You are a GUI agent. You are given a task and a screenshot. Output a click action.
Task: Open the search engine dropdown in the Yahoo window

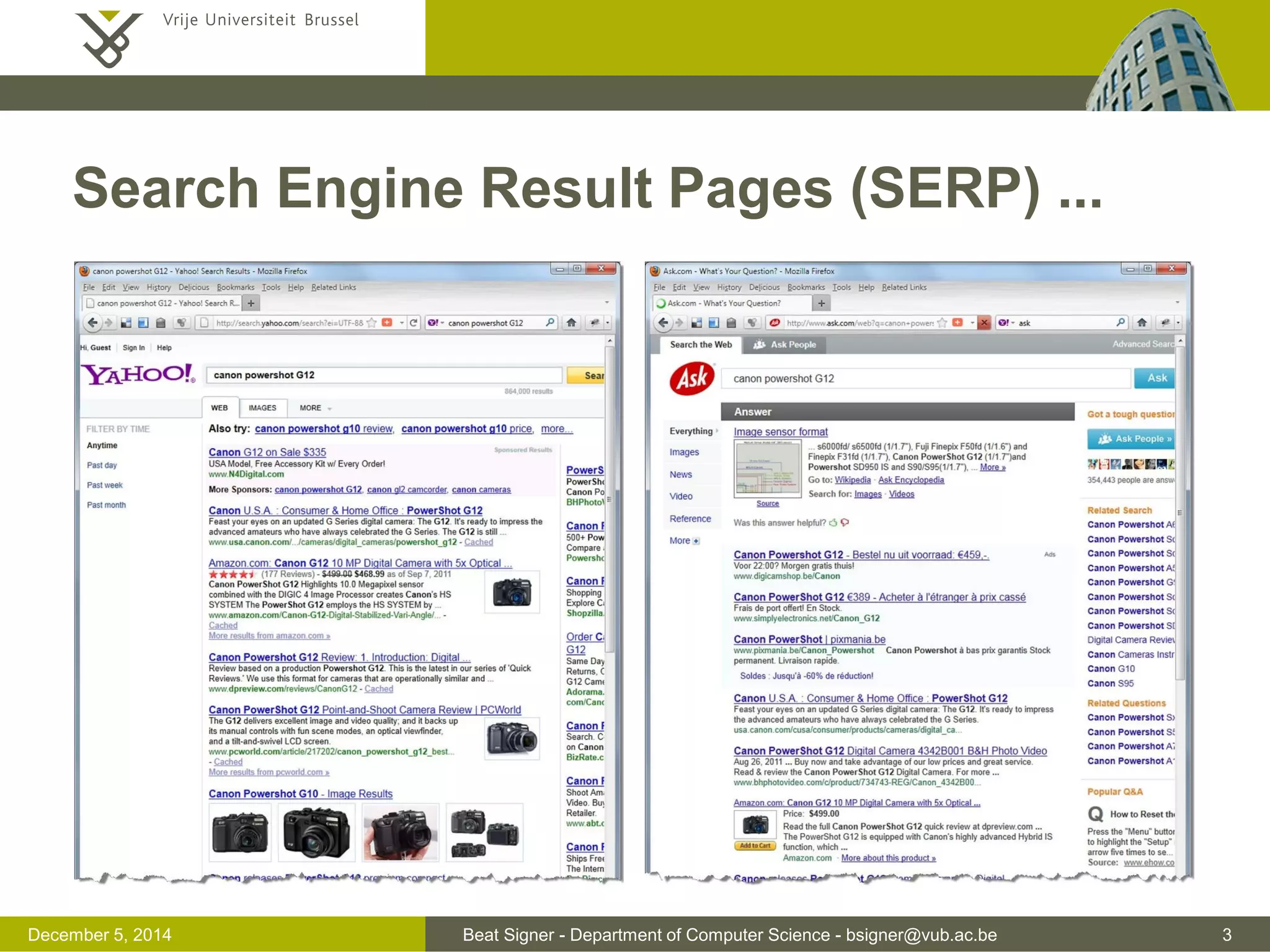point(442,323)
